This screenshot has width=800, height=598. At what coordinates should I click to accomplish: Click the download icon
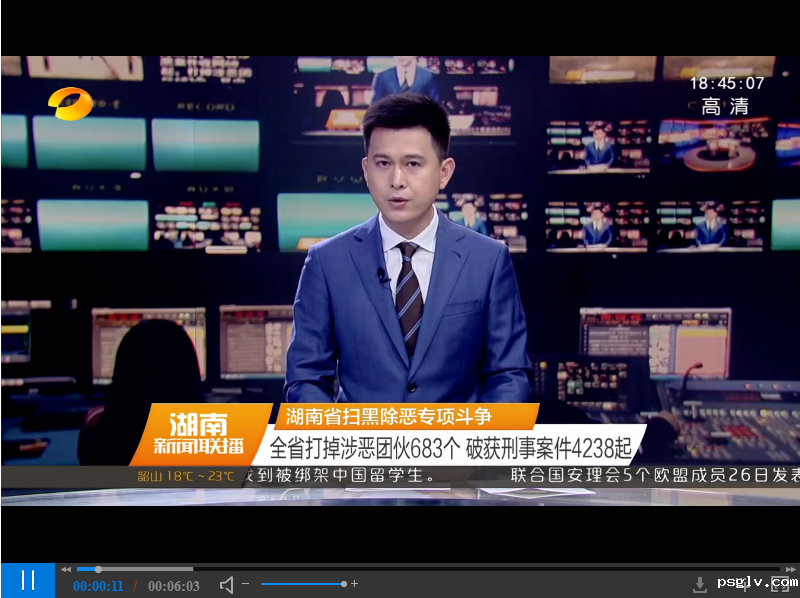pos(700,584)
